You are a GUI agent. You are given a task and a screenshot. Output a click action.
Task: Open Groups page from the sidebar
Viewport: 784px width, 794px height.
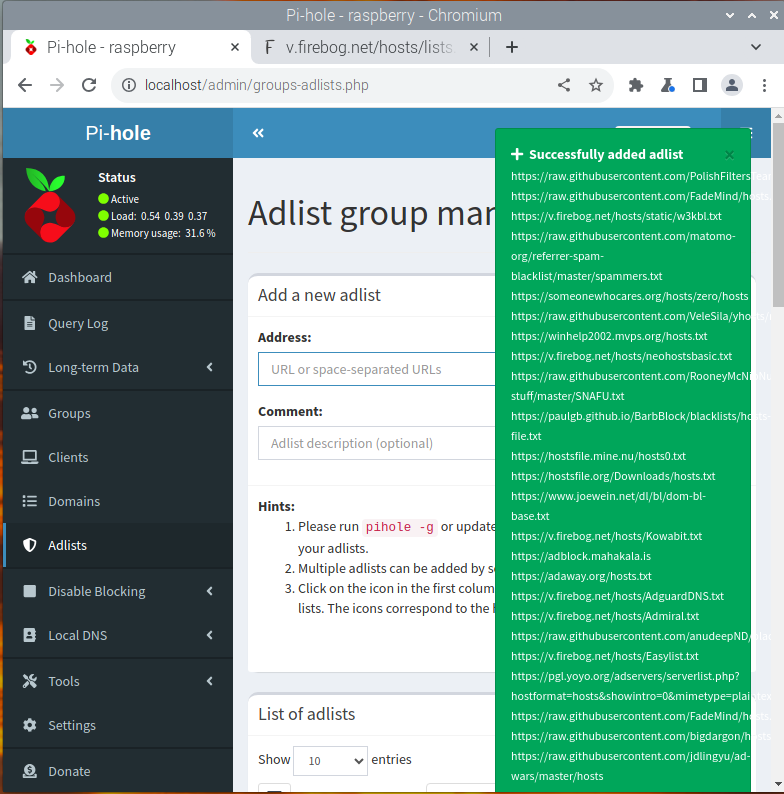click(x=117, y=413)
